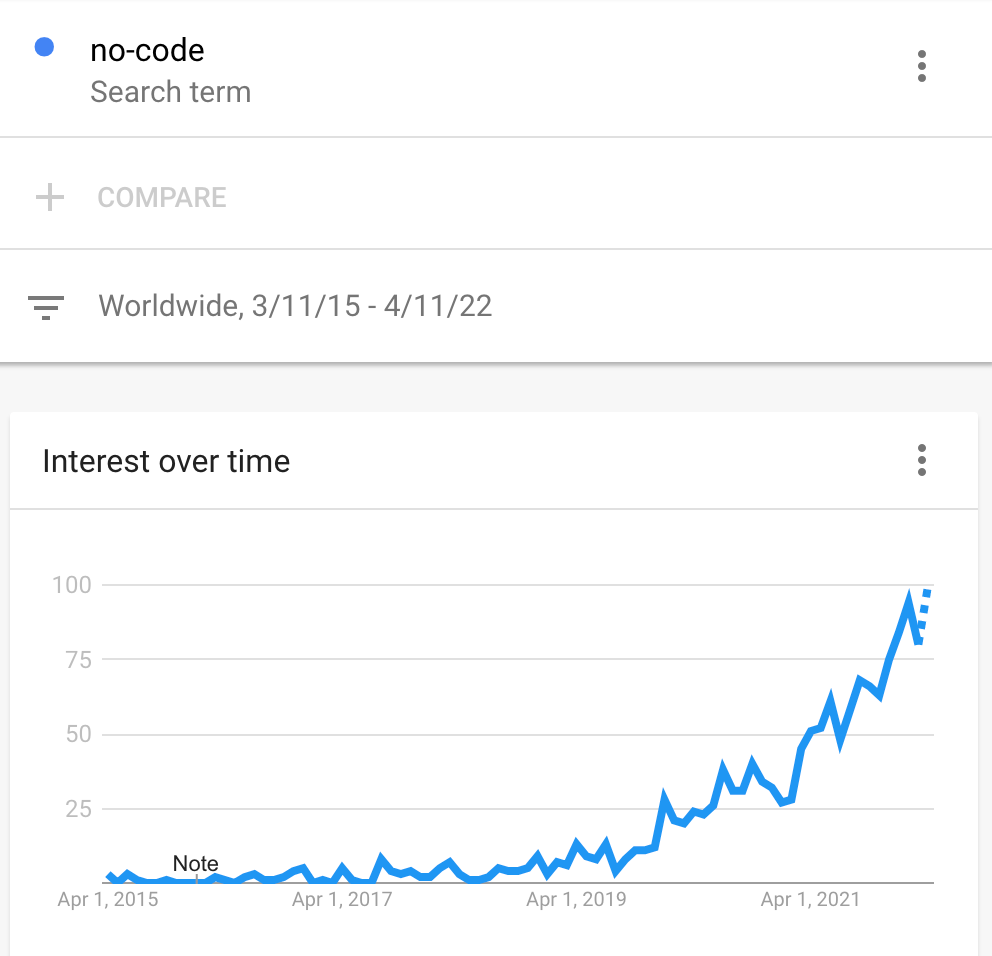Click the plus icon to add comparison
The image size is (992, 956).
click(49, 197)
